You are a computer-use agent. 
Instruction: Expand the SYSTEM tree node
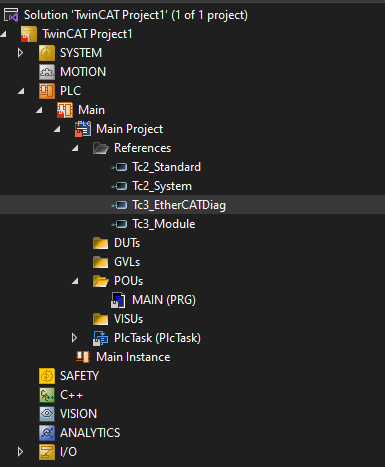pos(20,53)
